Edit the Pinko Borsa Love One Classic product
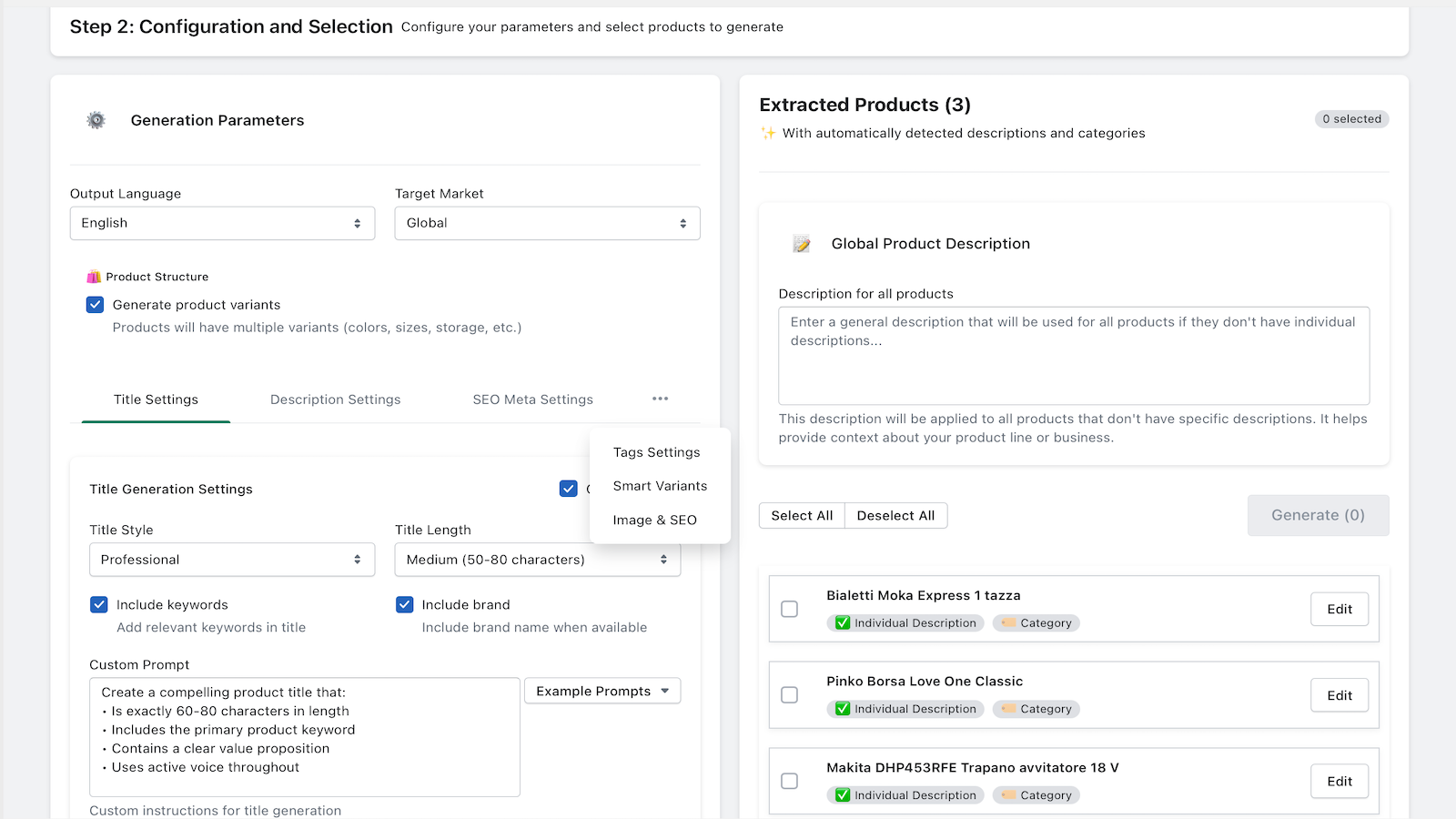This screenshot has width=1456, height=819. [x=1339, y=694]
